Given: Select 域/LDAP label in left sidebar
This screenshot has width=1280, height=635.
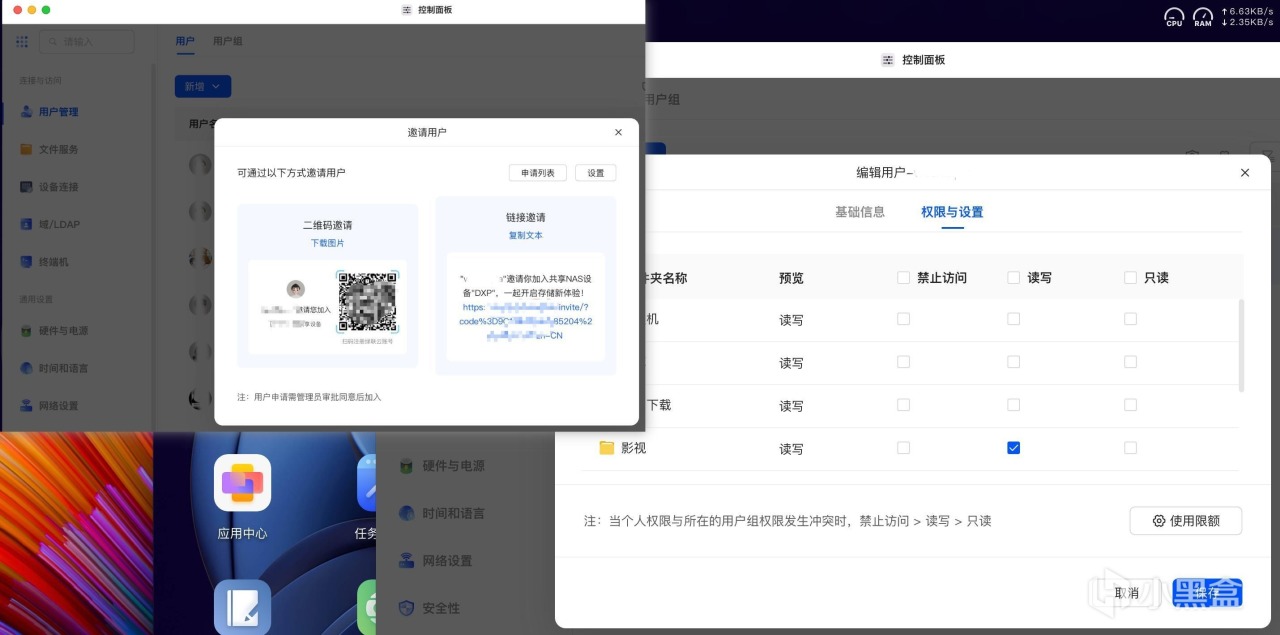Looking at the screenshot, I should click(59, 224).
